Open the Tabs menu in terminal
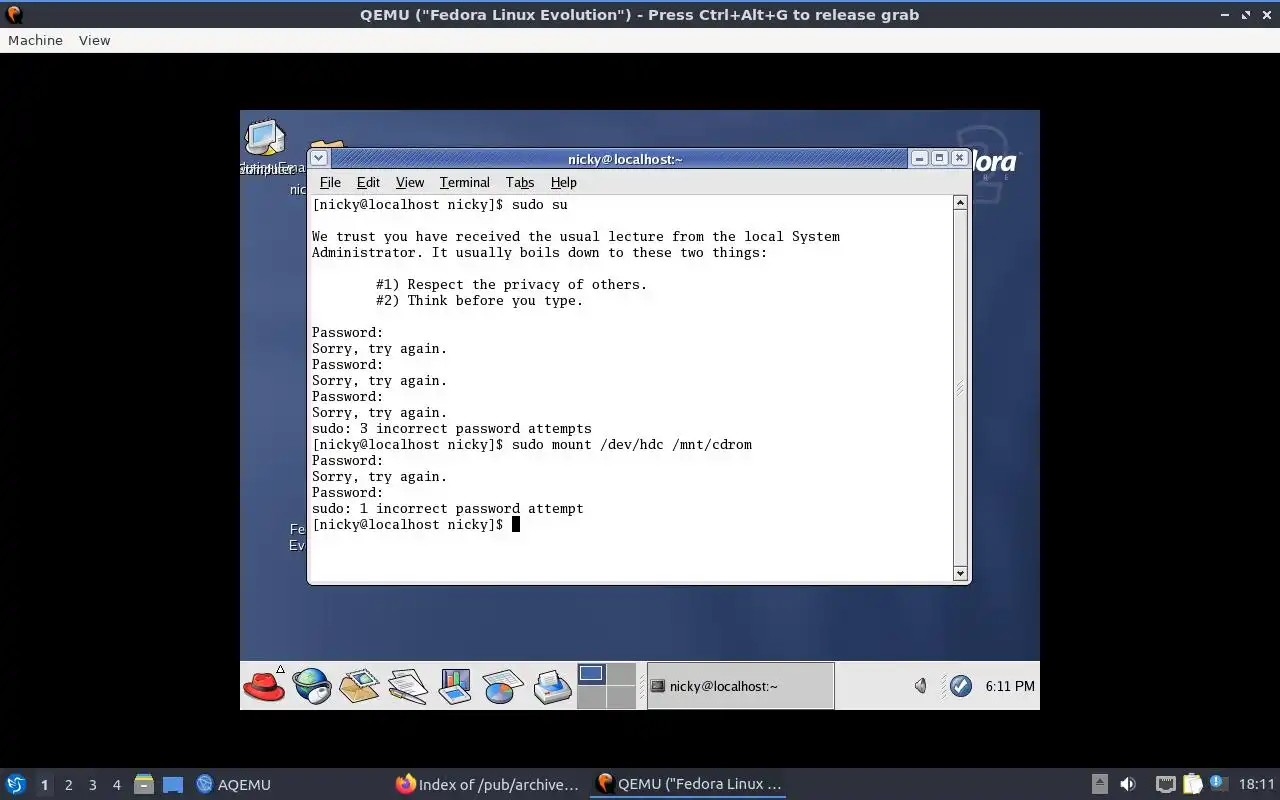Image resolution: width=1280 pixels, height=800 pixels. coord(520,182)
